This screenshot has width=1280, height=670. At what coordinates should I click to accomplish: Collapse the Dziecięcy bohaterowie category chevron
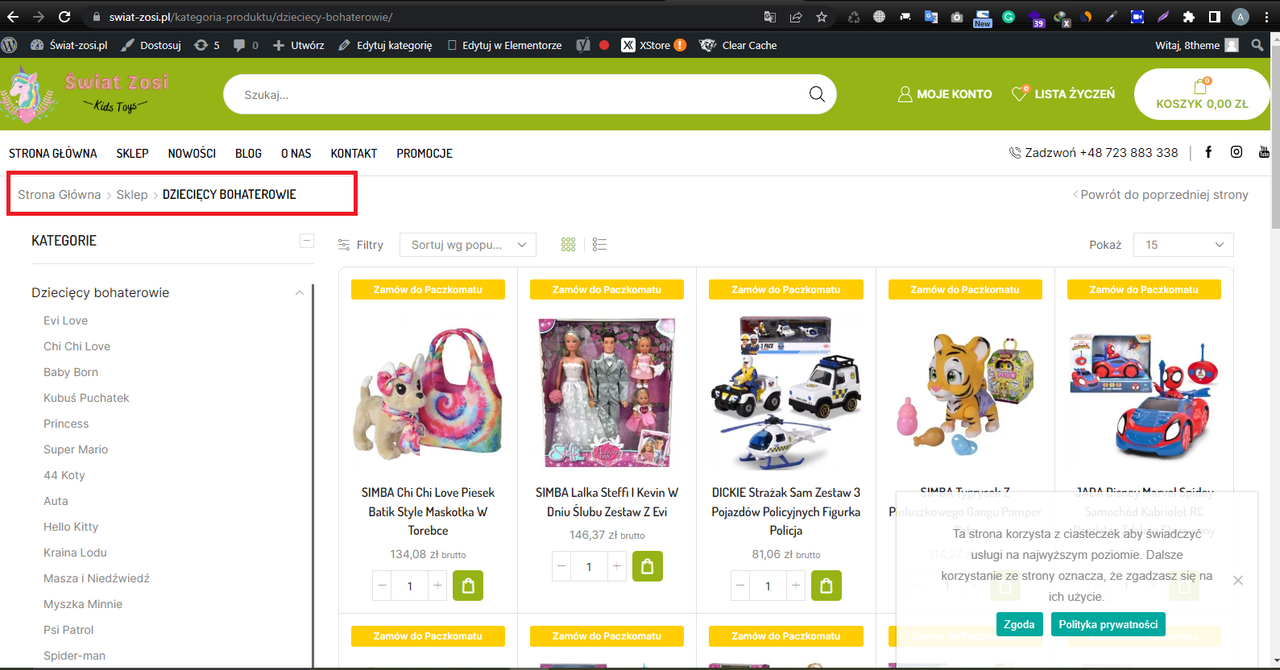[x=299, y=293]
